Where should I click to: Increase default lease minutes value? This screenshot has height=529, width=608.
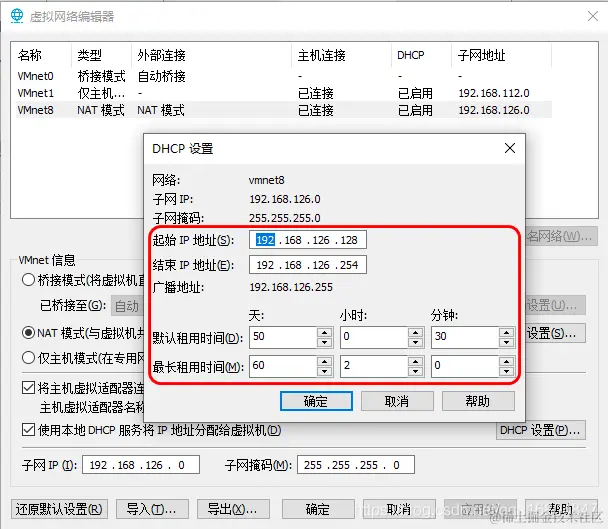coord(506,332)
